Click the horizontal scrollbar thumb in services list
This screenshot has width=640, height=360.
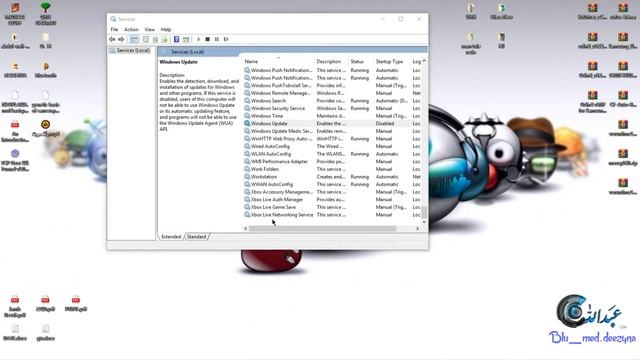click(322, 229)
